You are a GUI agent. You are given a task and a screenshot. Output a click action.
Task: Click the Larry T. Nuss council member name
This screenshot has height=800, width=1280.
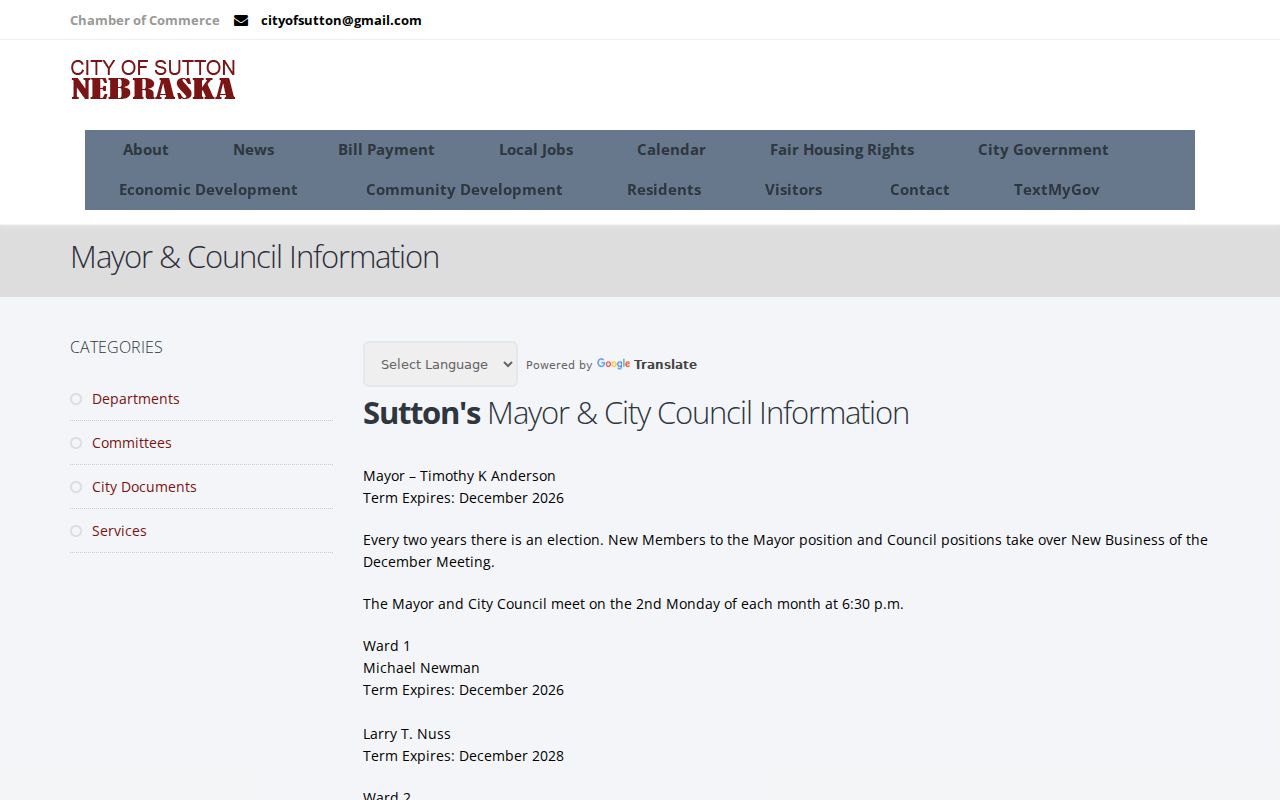[407, 734]
